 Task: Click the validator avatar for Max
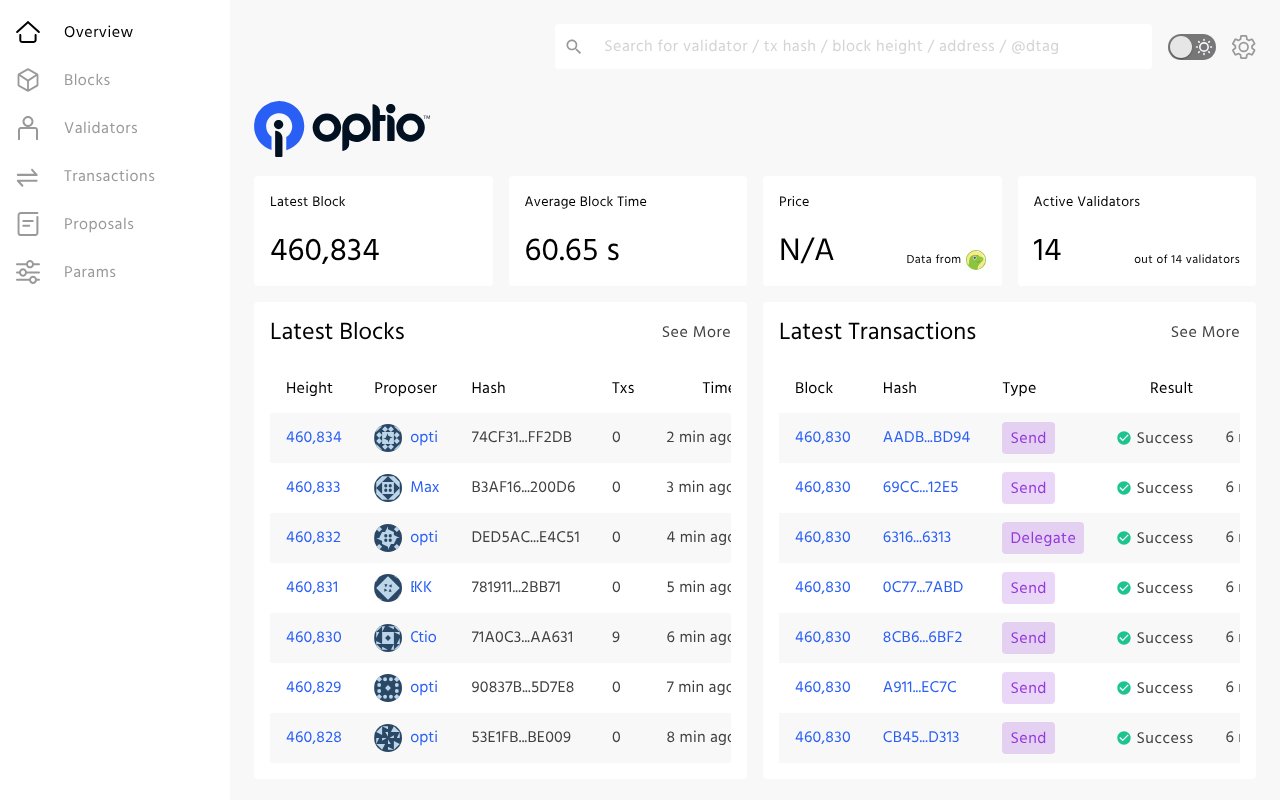point(387,488)
